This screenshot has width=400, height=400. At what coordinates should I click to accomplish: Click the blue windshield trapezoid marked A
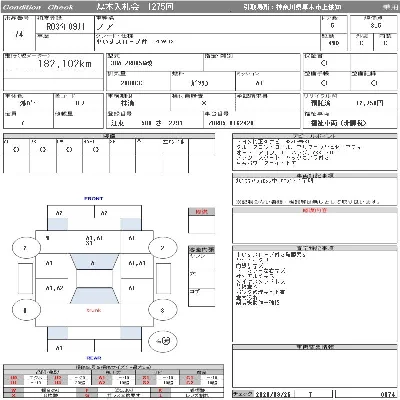point(94,262)
